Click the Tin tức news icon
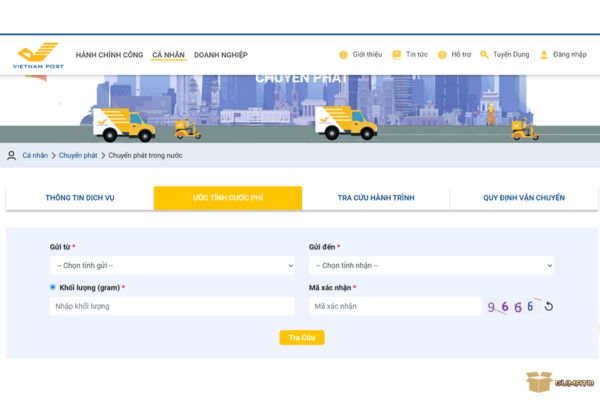Image resolution: width=600 pixels, height=400 pixels. [396, 55]
